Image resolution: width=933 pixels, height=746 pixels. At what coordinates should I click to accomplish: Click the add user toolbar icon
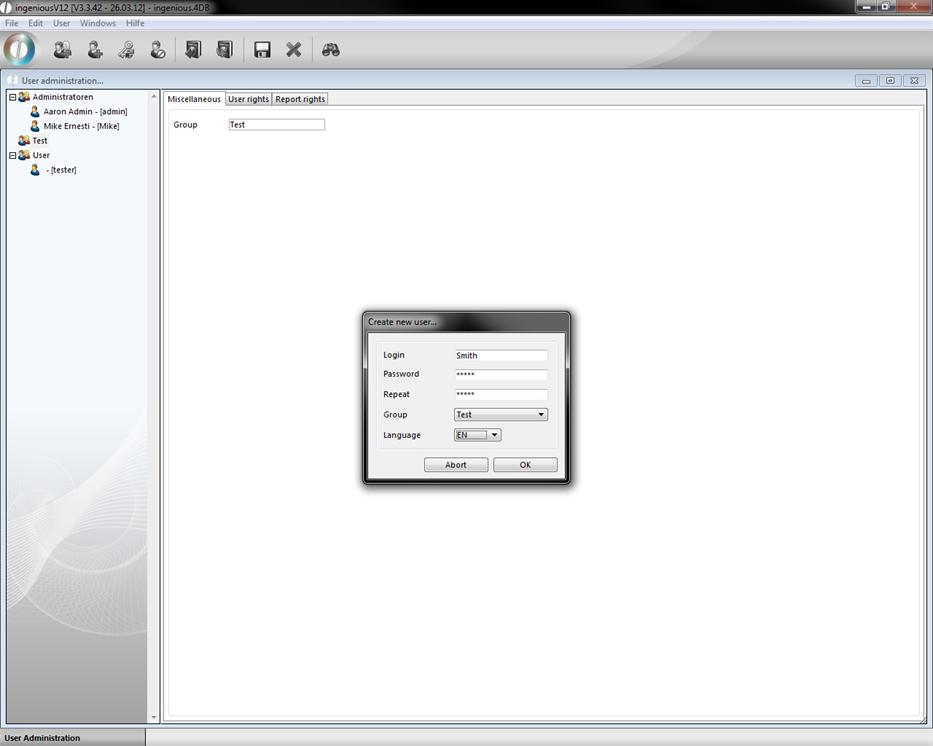point(94,50)
